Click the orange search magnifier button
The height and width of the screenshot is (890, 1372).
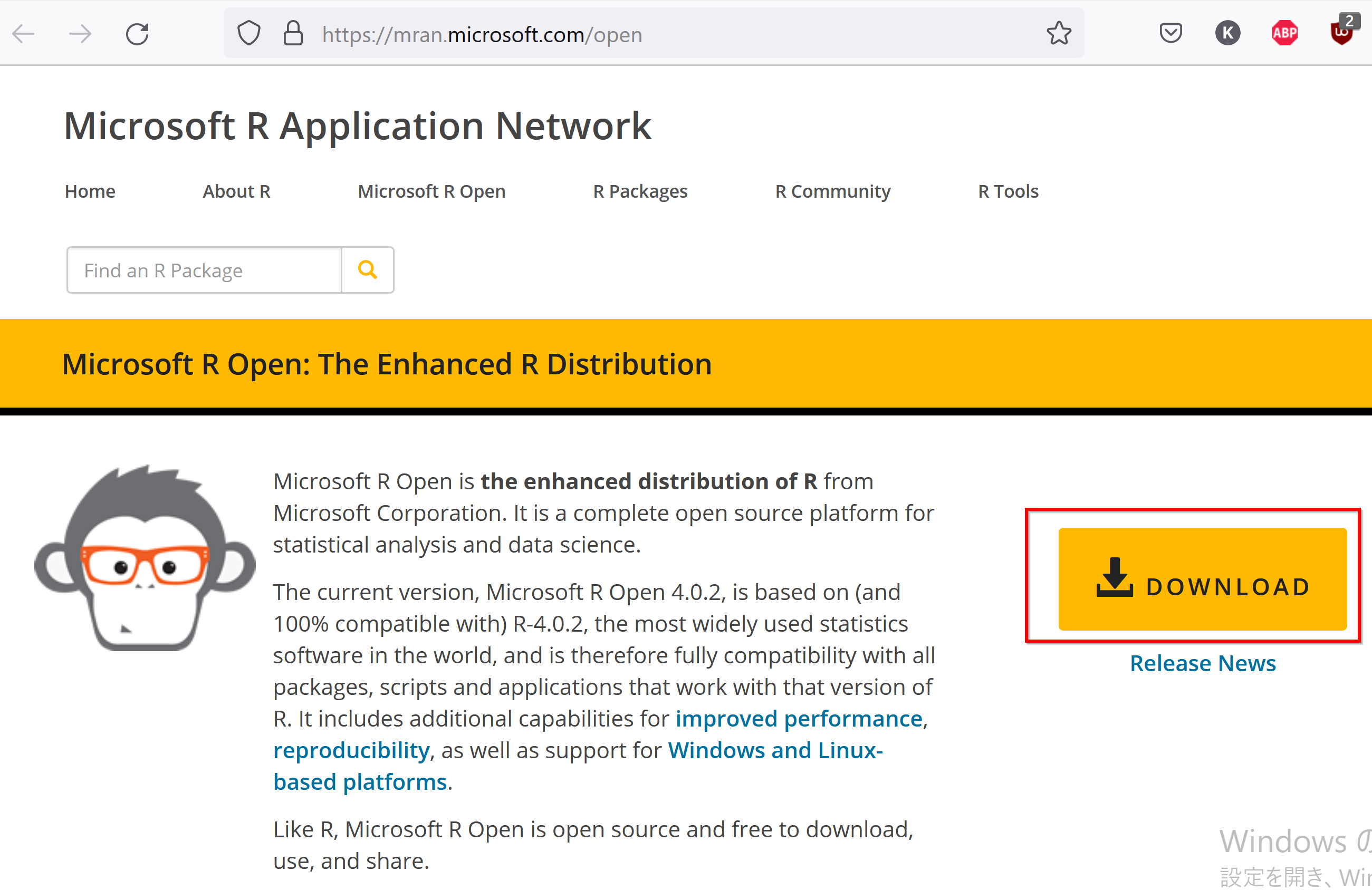click(368, 270)
